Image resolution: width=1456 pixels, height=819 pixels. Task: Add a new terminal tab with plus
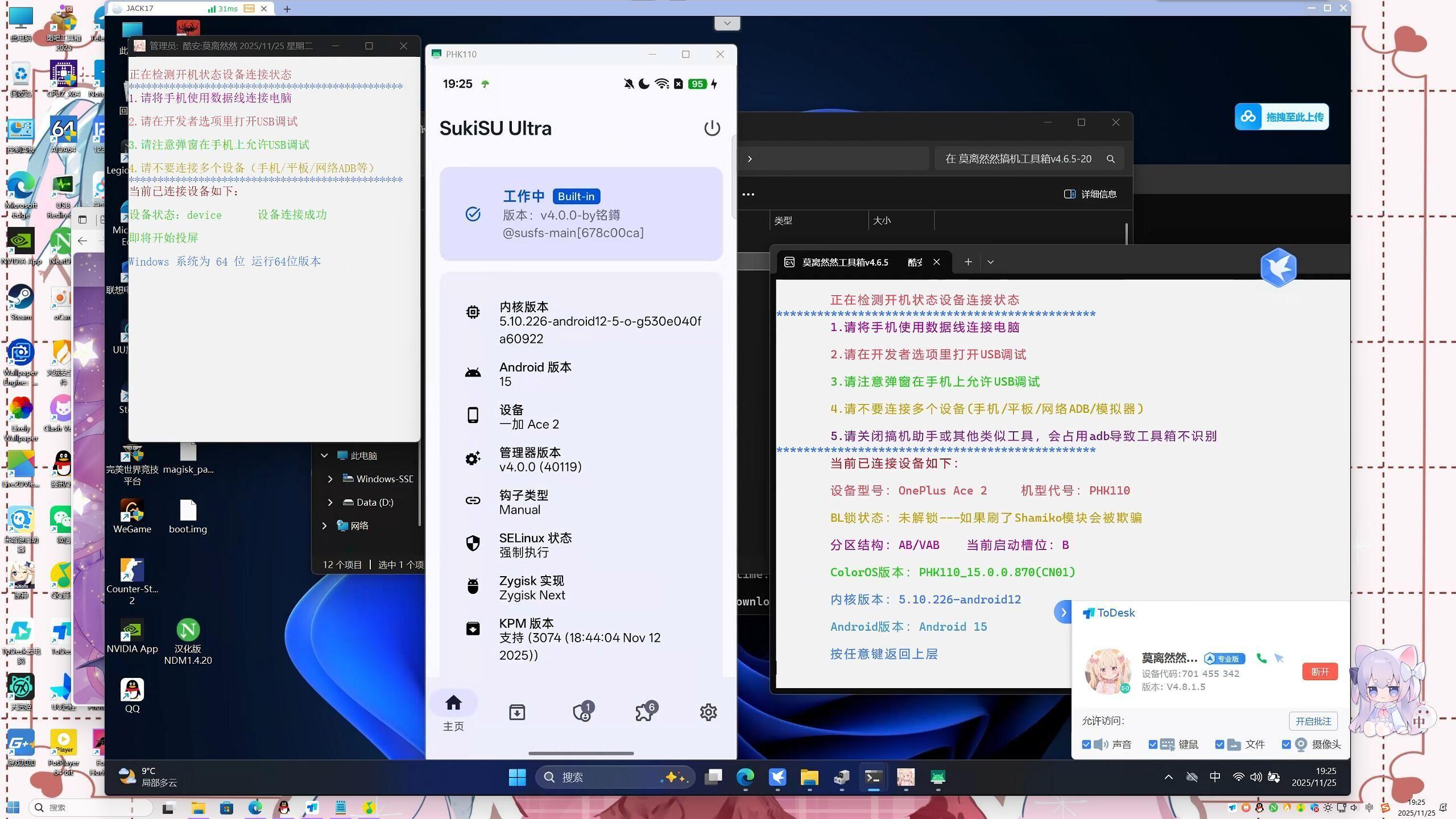click(968, 262)
